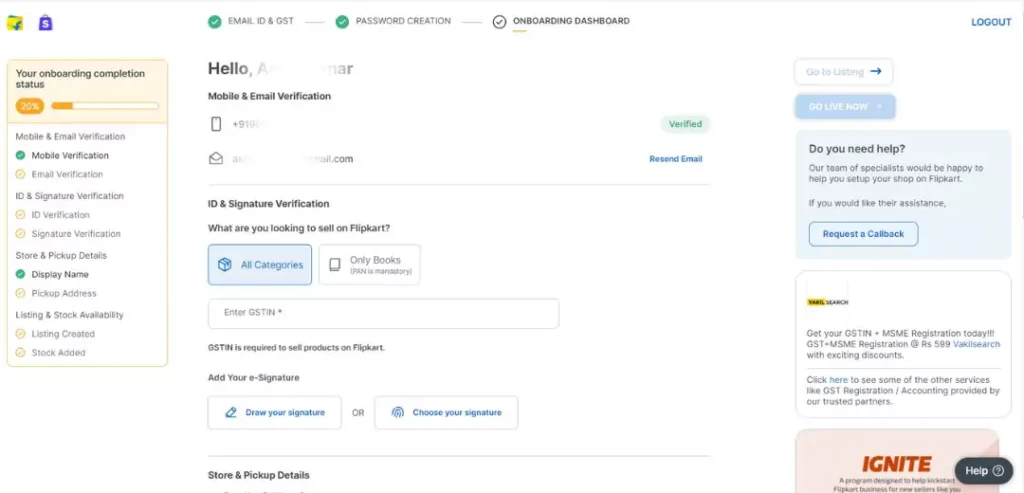Click Stock Added in the status list
Viewport: 1024px width, 493px height.
(x=59, y=353)
